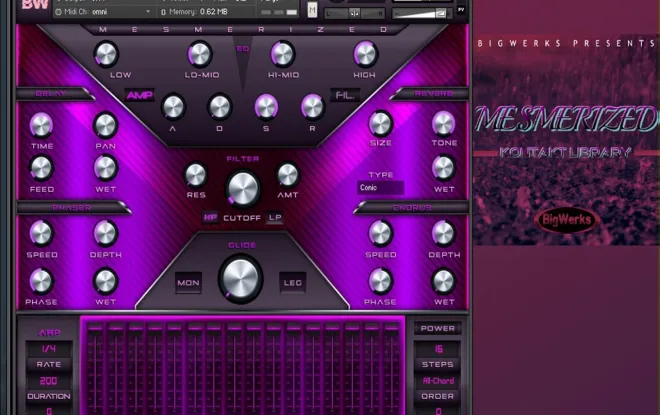The width and height of the screenshot is (660, 415).
Task: Click the Filter AMT knob
Action: pyautogui.click(x=288, y=175)
